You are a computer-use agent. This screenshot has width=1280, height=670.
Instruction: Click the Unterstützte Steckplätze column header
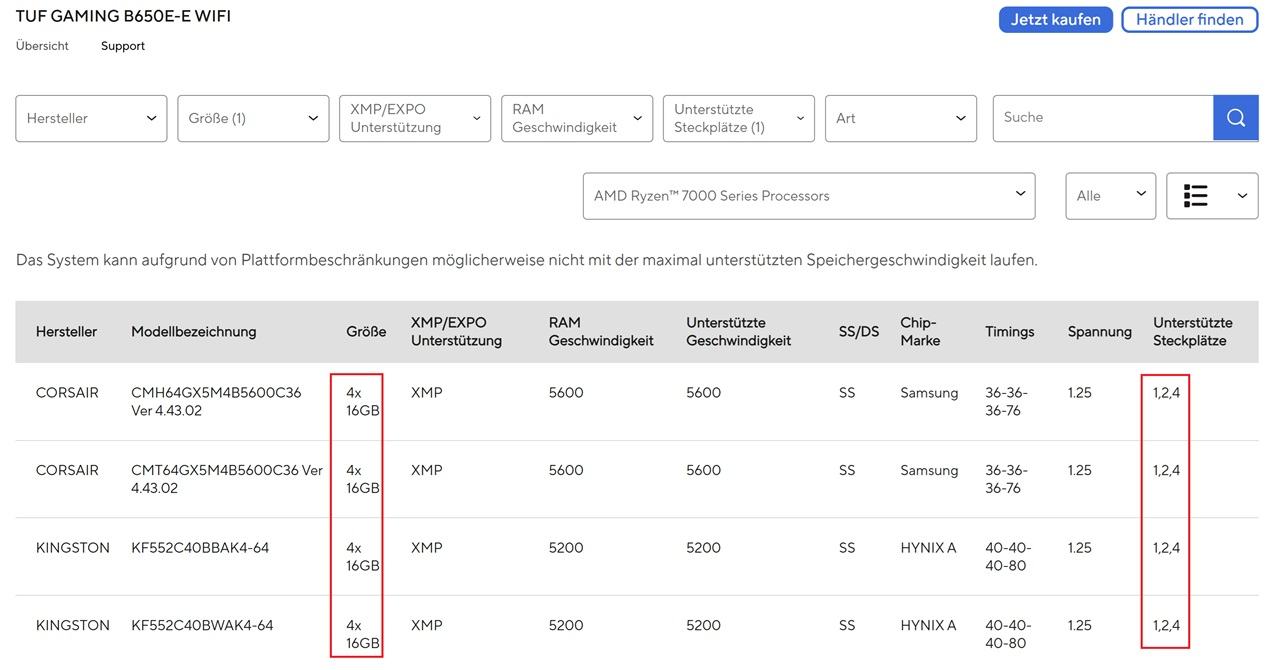tap(1193, 332)
